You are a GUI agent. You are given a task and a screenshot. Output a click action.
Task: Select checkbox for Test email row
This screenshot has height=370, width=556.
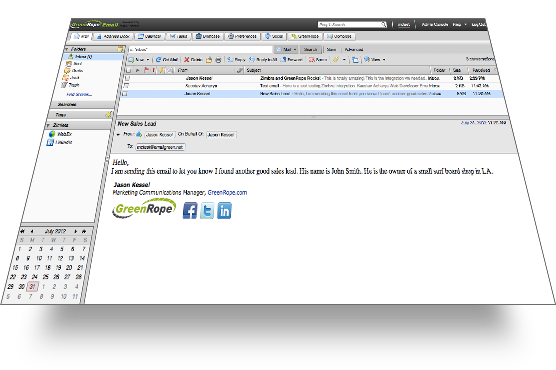pyautogui.click(x=127, y=85)
